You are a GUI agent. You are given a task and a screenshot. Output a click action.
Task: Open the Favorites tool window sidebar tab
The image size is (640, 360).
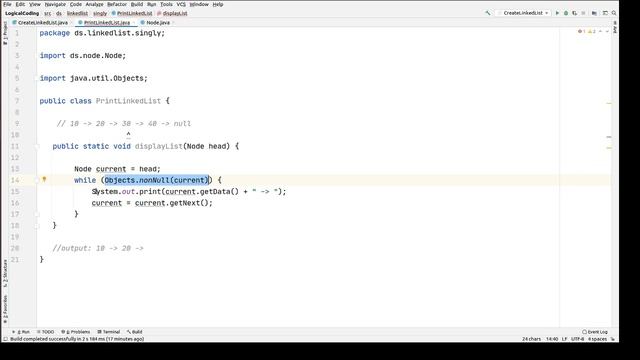coord(5,309)
